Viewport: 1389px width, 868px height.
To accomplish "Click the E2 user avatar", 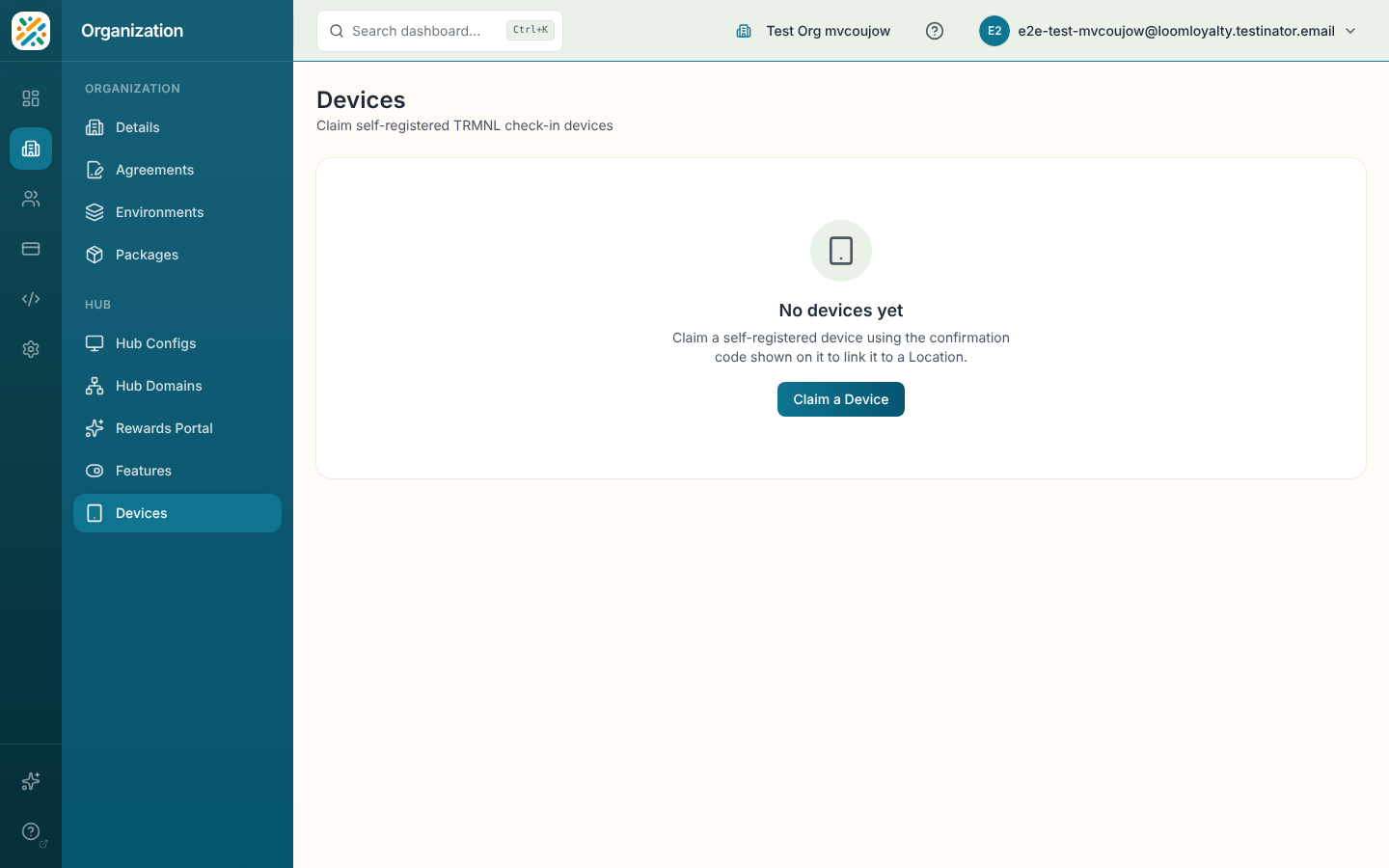I will (994, 31).
